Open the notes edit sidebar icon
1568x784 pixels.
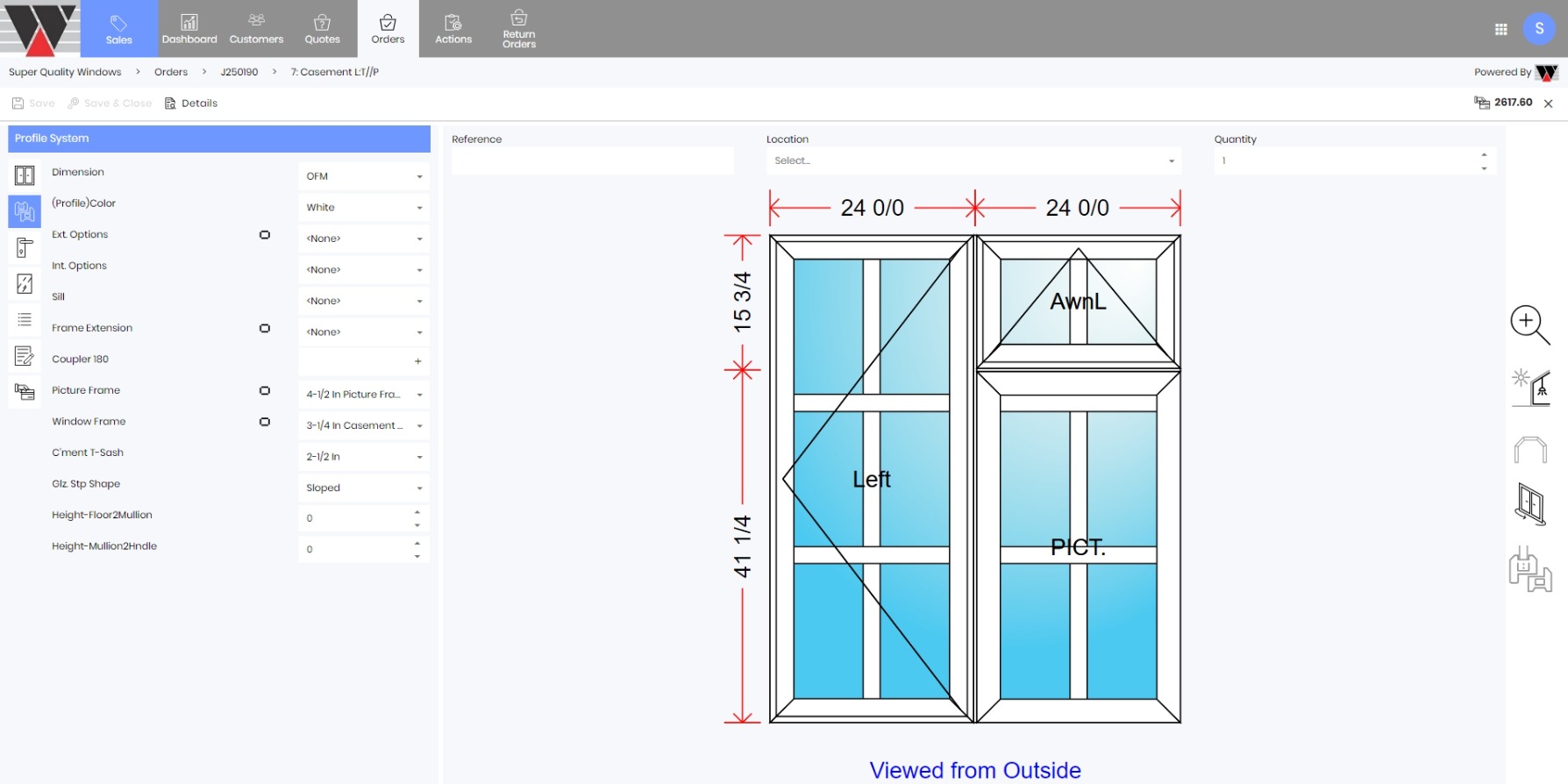(25, 356)
